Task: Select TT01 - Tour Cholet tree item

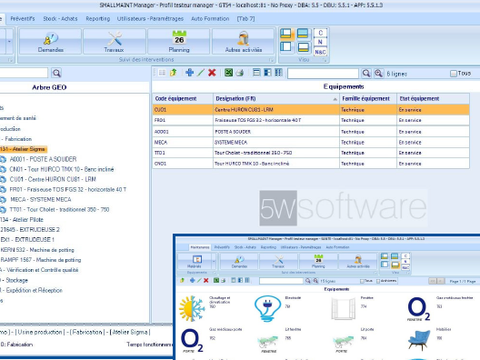Action: 59,209
